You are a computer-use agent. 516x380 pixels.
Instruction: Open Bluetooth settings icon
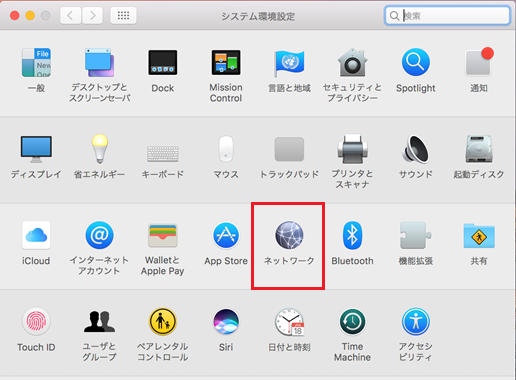point(352,235)
